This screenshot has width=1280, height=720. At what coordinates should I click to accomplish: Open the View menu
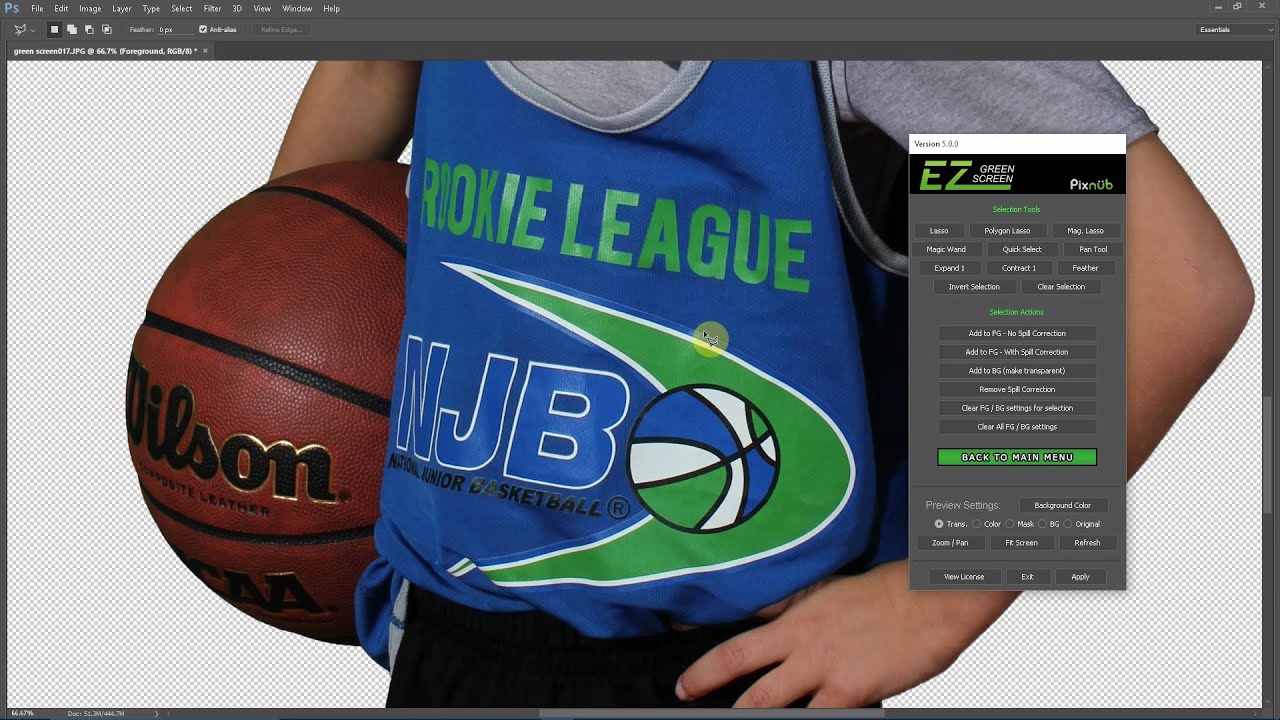click(262, 8)
